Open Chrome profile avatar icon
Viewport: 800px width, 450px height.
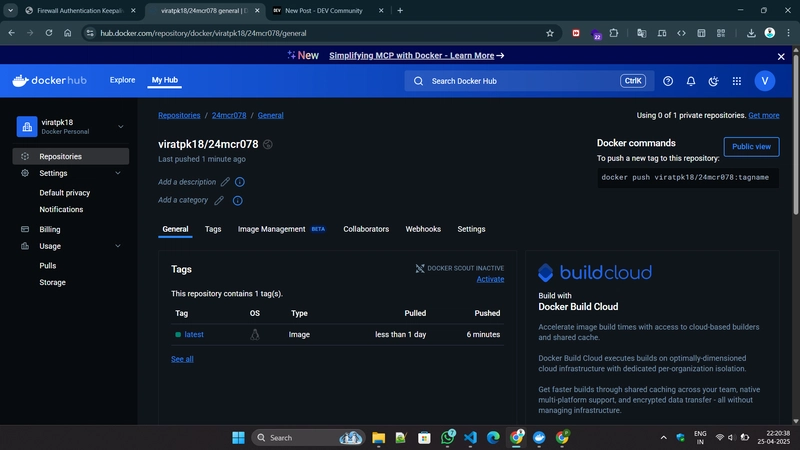pos(770,33)
